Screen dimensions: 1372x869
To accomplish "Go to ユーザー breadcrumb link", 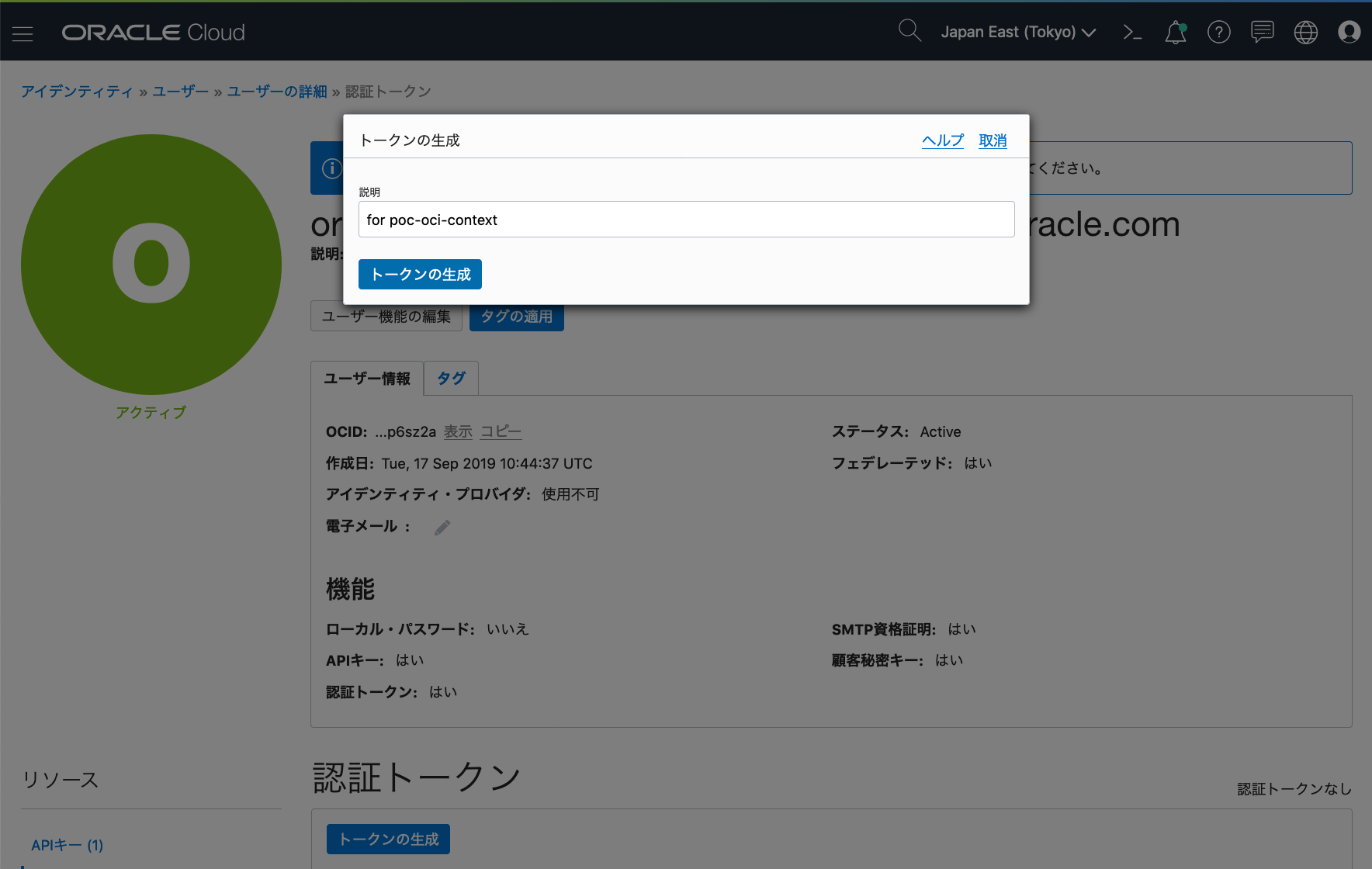I will coord(181,92).
